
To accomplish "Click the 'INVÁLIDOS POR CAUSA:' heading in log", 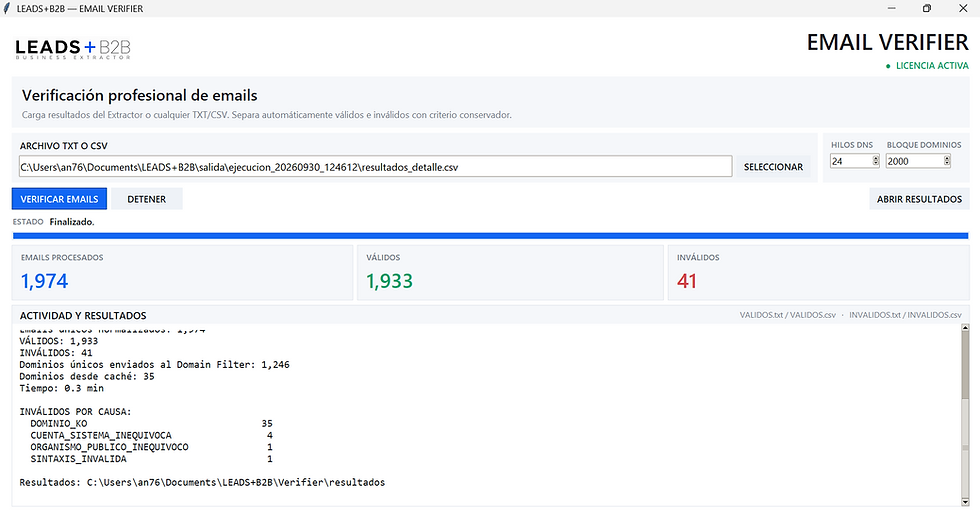I will pyautogui.click(x=75, y=412).
